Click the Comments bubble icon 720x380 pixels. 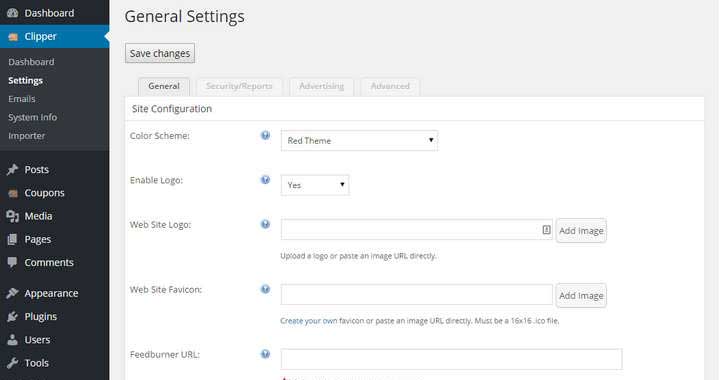point(12,263)
